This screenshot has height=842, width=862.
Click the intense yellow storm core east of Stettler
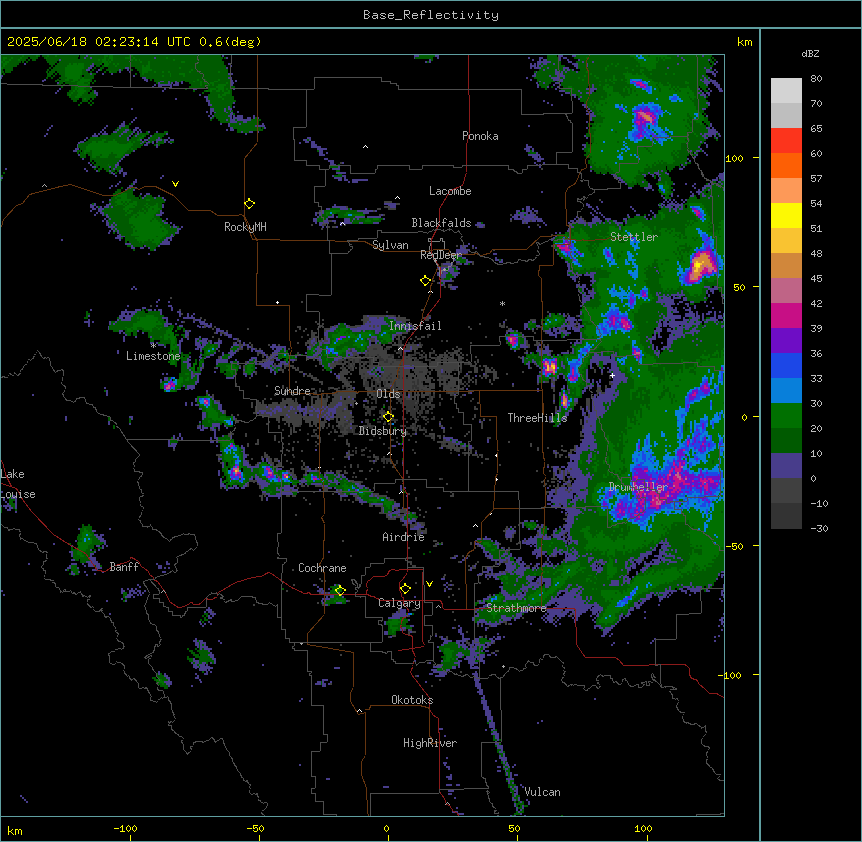698,266
